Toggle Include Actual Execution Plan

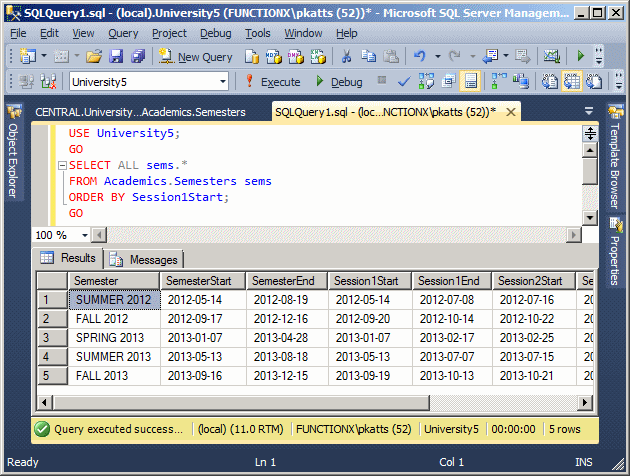click(x=499, y=82)
